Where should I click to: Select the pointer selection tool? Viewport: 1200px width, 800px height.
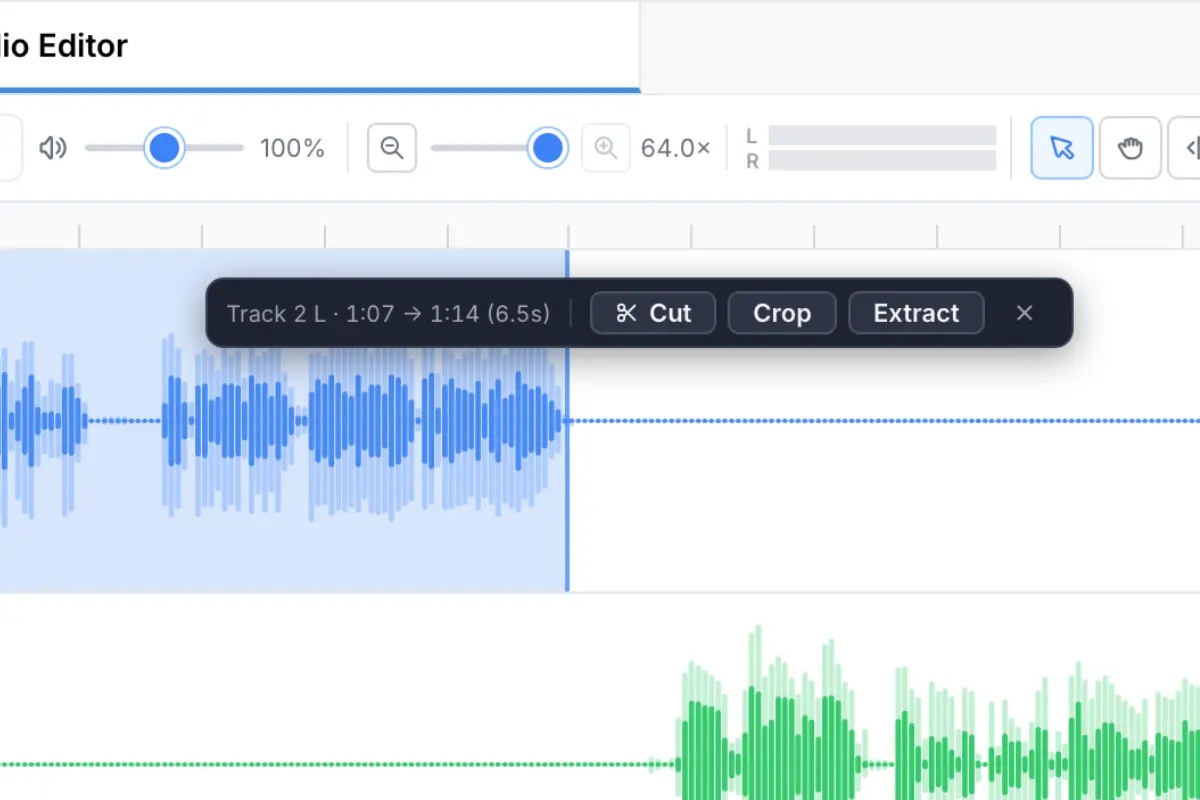pos(1062,148)
